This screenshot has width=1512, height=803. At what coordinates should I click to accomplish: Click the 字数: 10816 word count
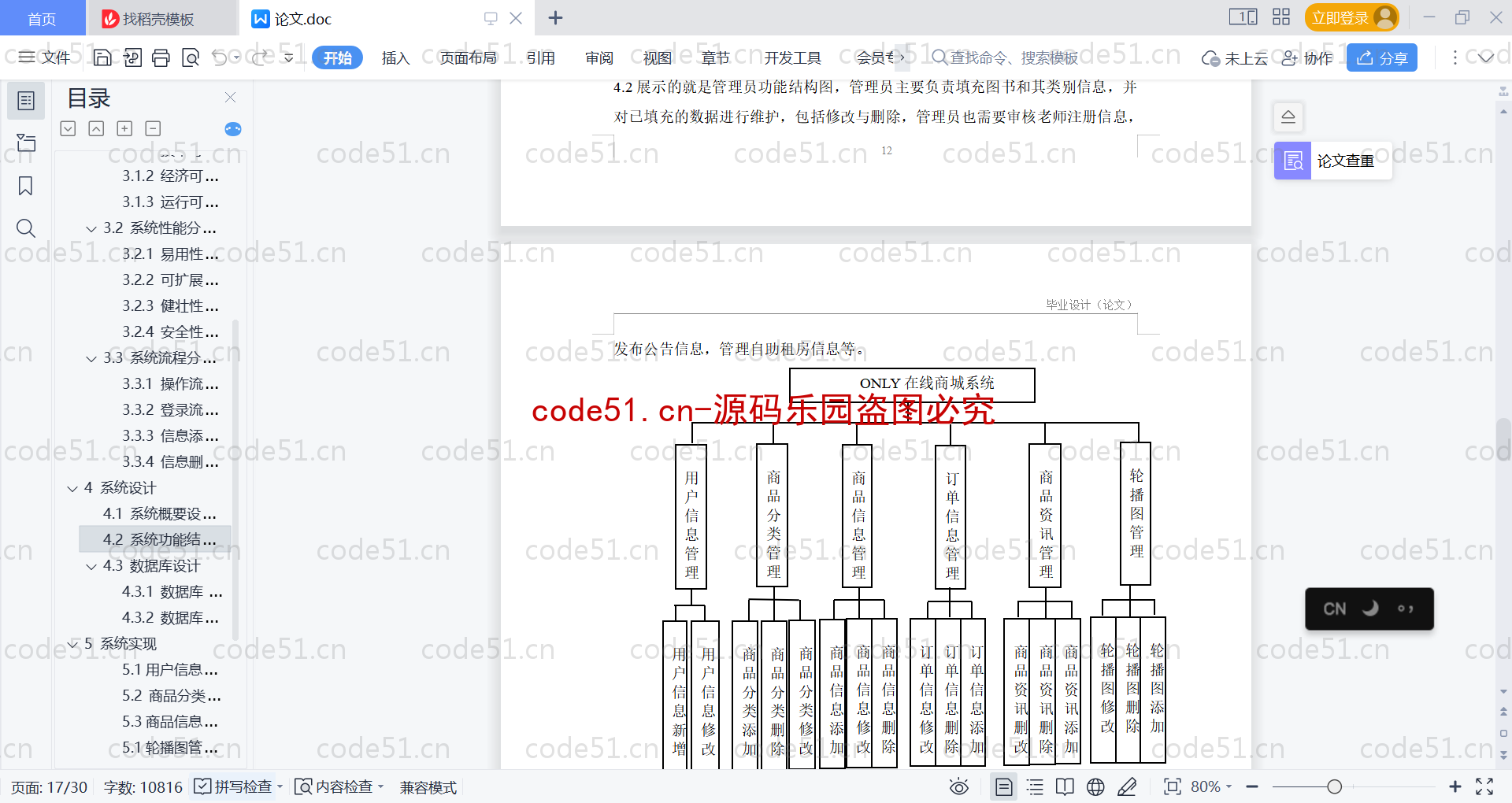tap(143, 786)
